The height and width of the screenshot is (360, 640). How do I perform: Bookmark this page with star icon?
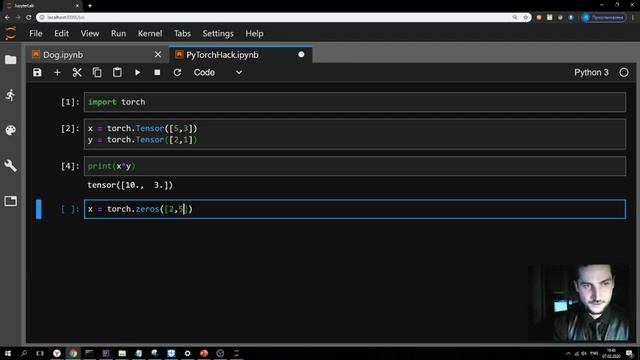(x=526, y=17)
